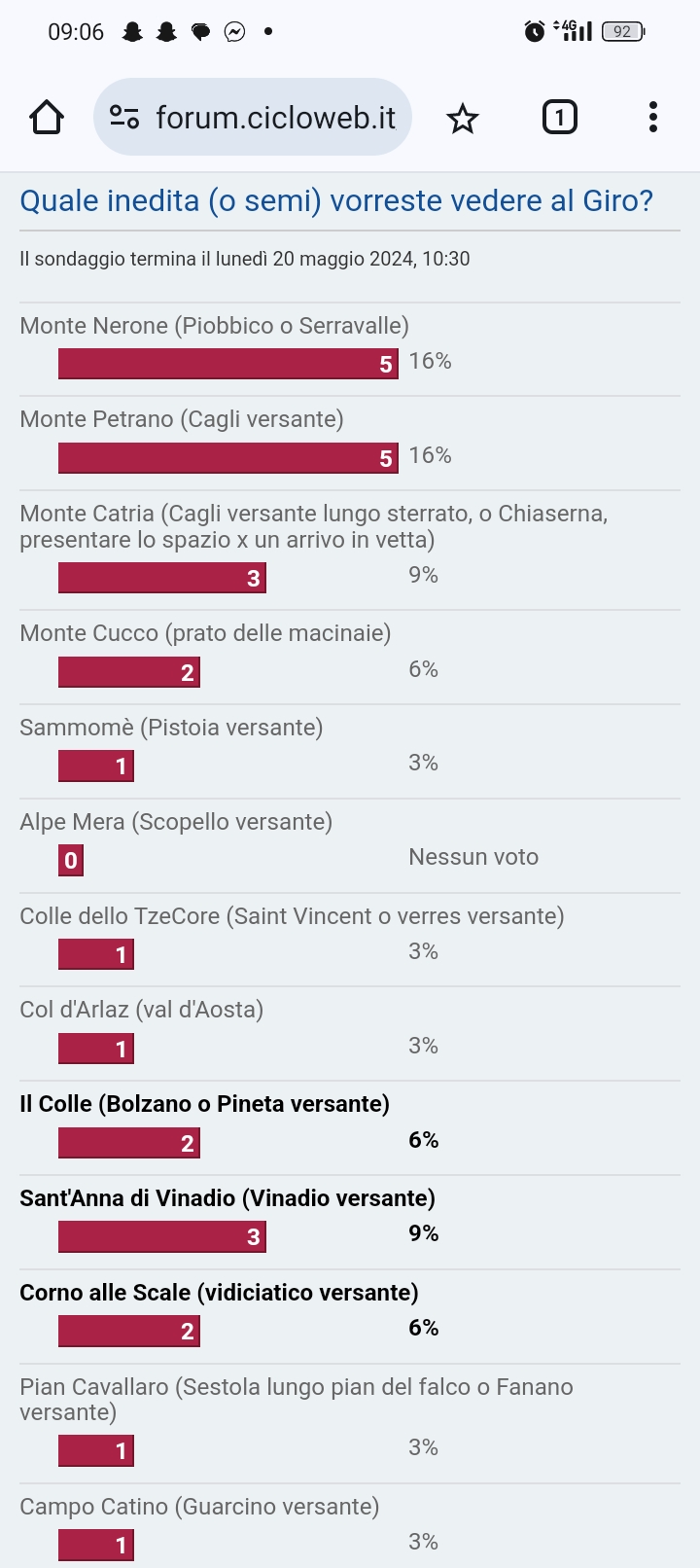The width and height of the screenshot is (700, 1568).
Task: Select Sant'Anna di Vinadio option text
Action: 227,1198
